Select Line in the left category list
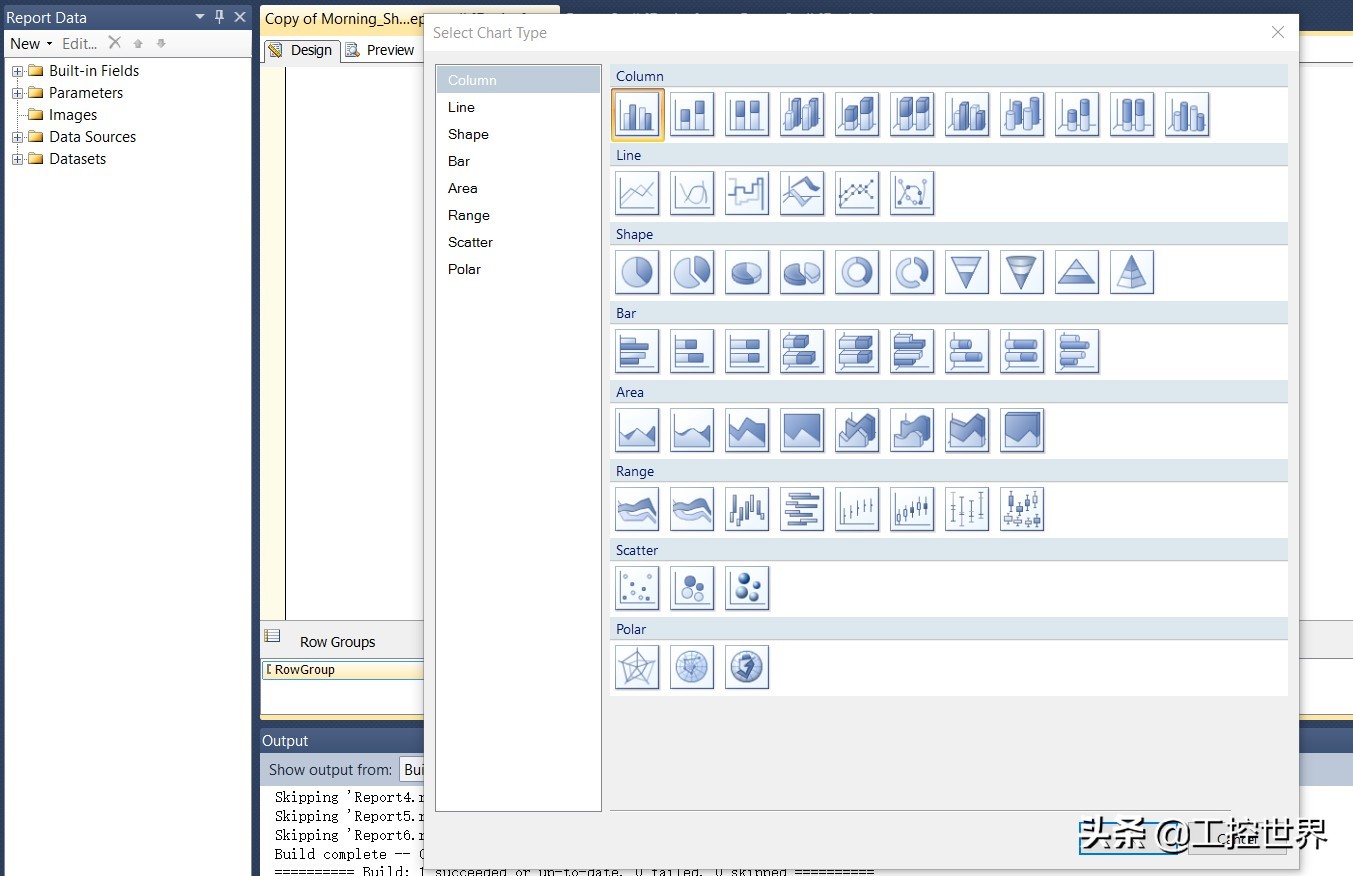The width and height of the screenshot is (1353, 876). (x=518, y=107)
